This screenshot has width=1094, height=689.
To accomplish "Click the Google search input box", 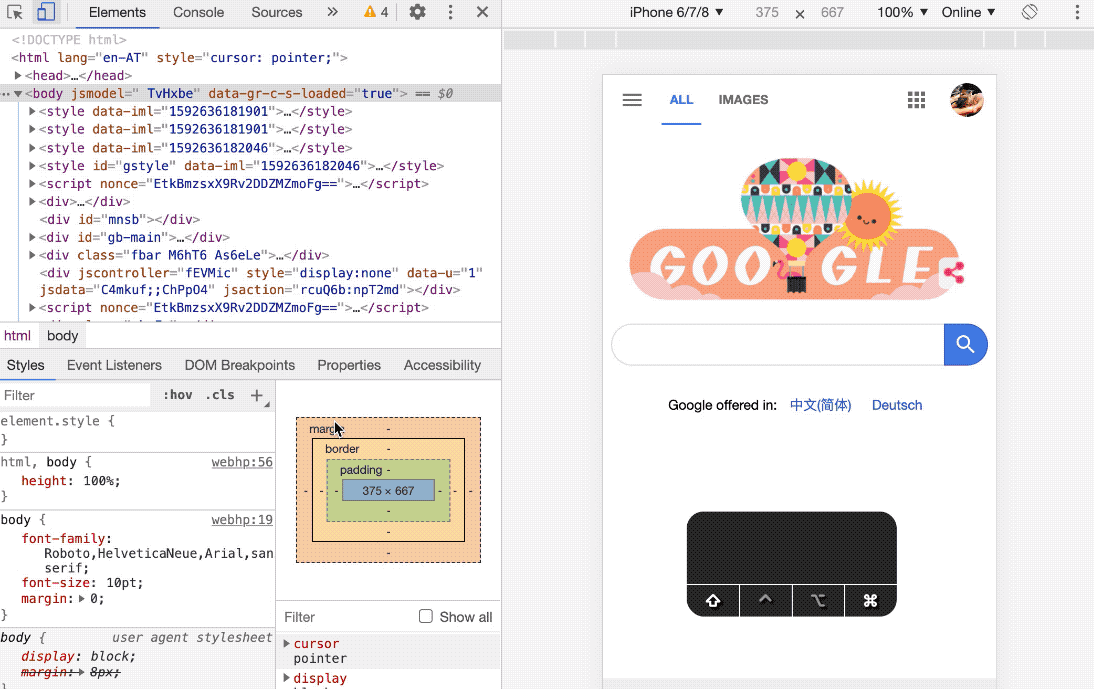I will click(x=777, y=345).
